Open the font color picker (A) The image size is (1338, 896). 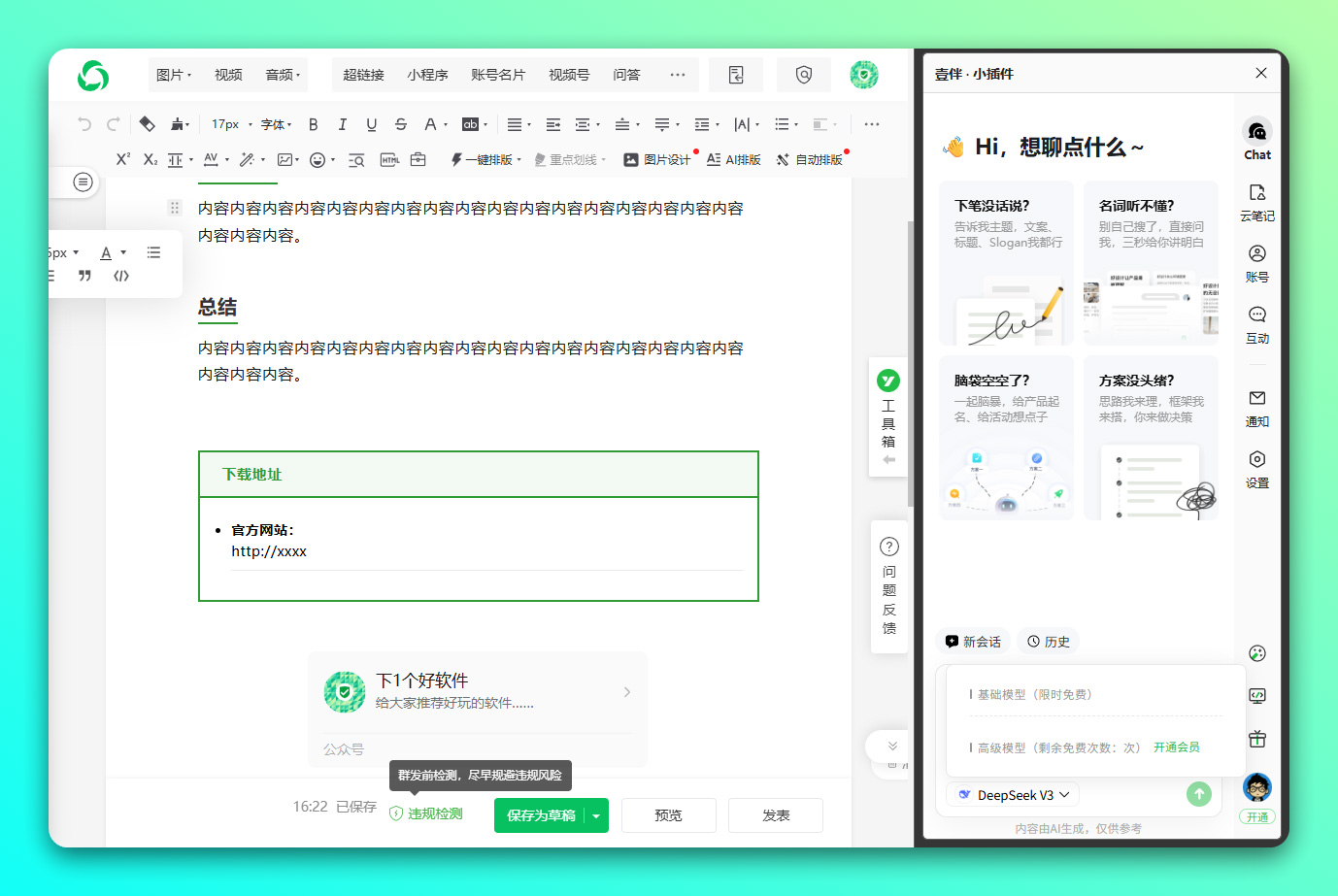tap(430, 124)
